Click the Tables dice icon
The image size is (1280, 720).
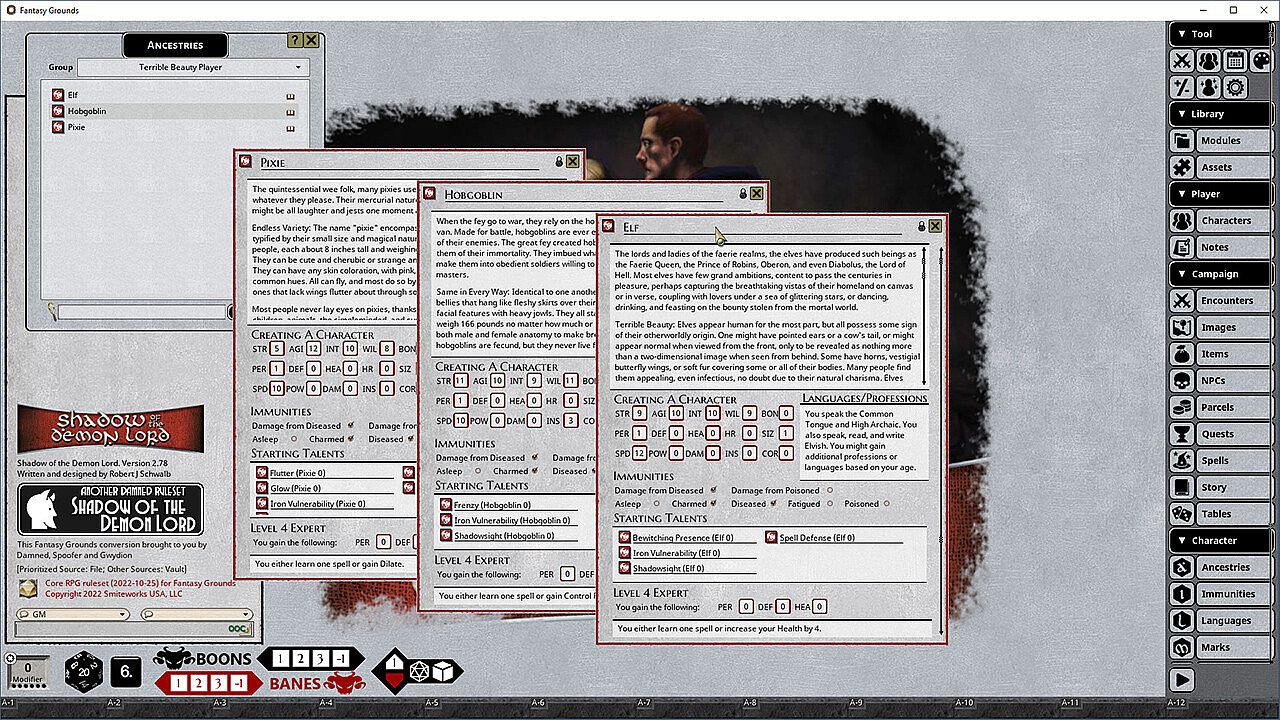click(x=1182, y=514)
